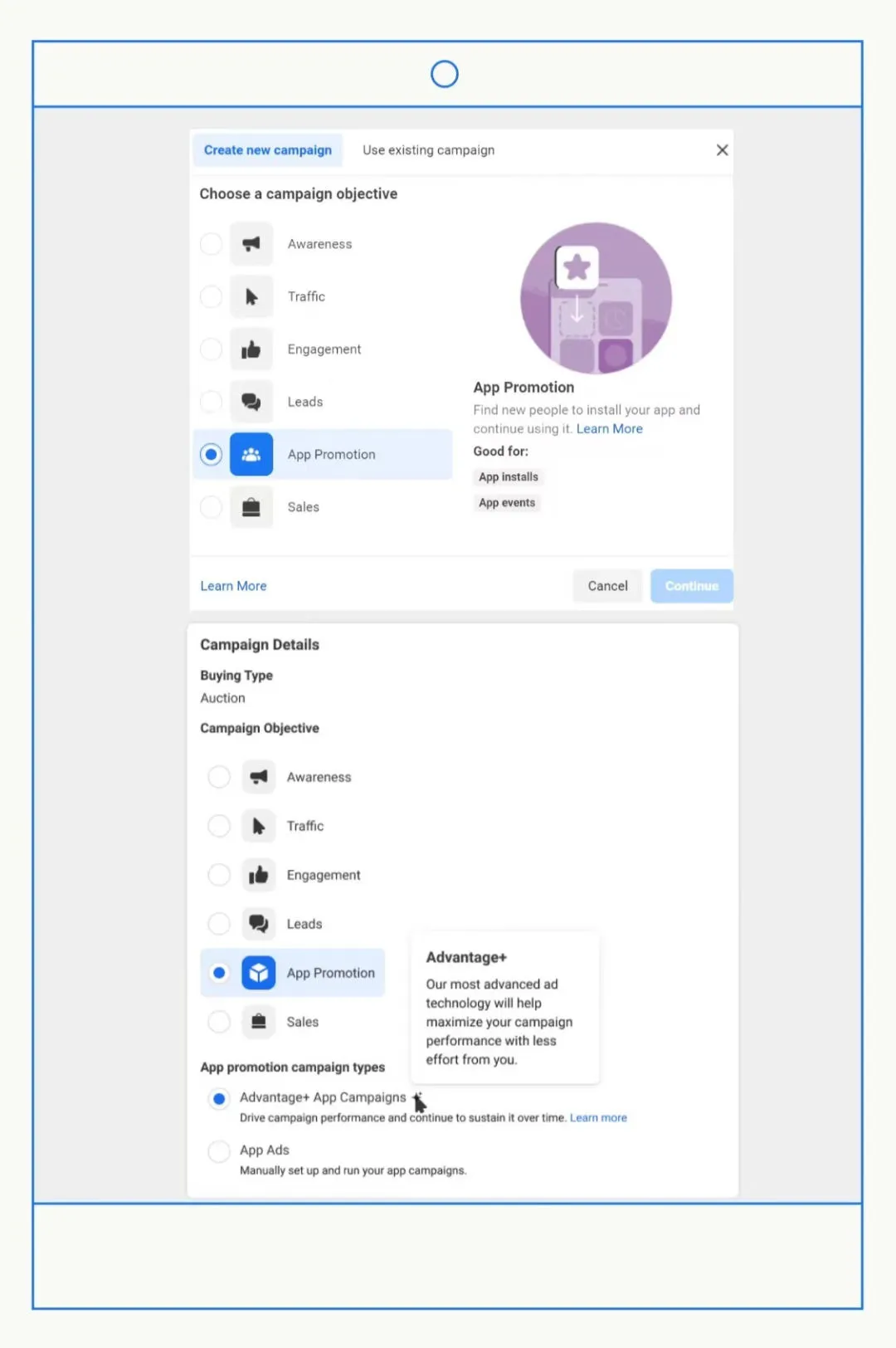896x1348 pixels.
Task: Choose the Traffic radio under Campaign Details
Action: pos(219,826)
